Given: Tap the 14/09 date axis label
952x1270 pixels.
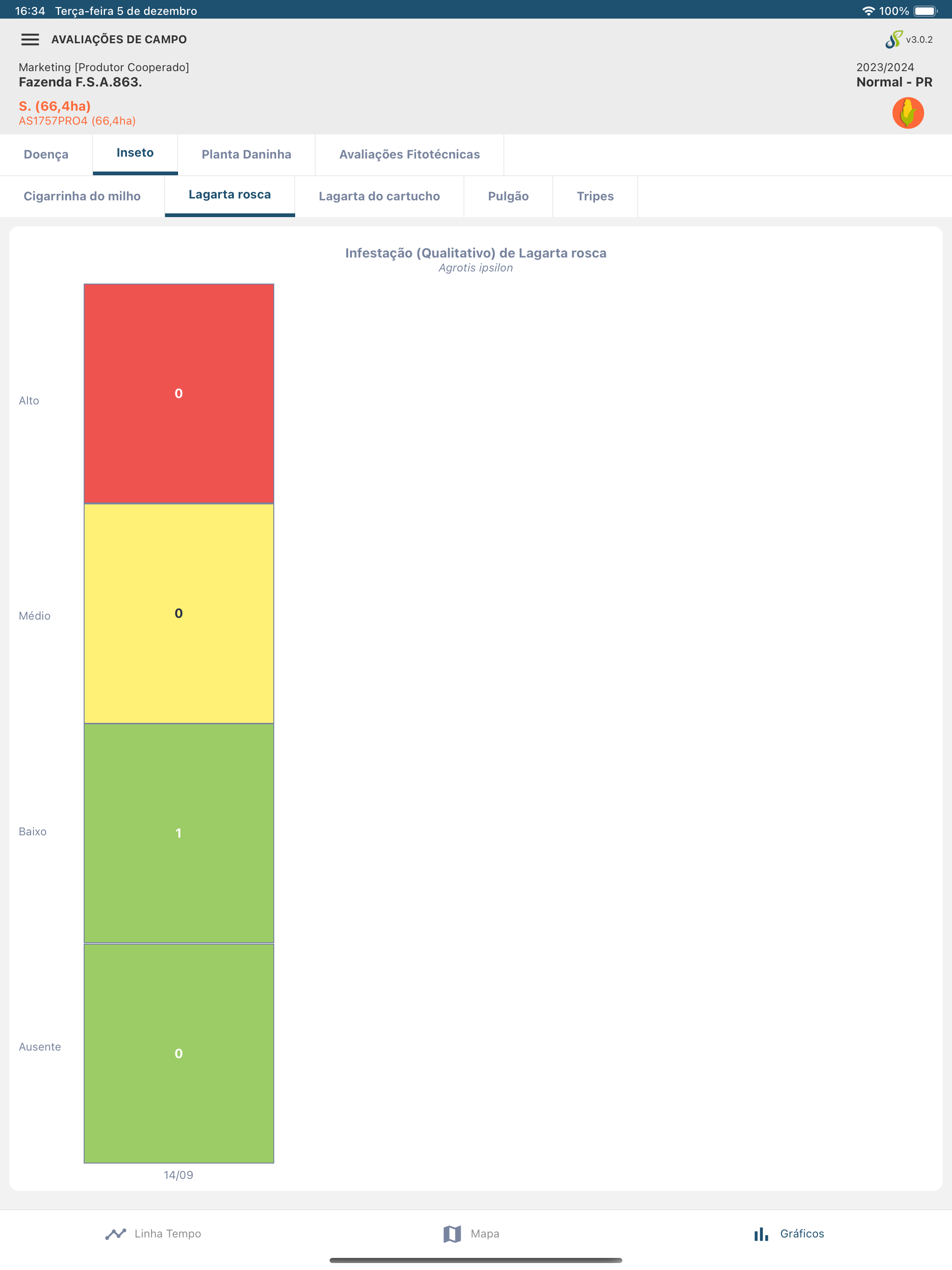Looking at the screenshot, I should tap(178, 1175).
